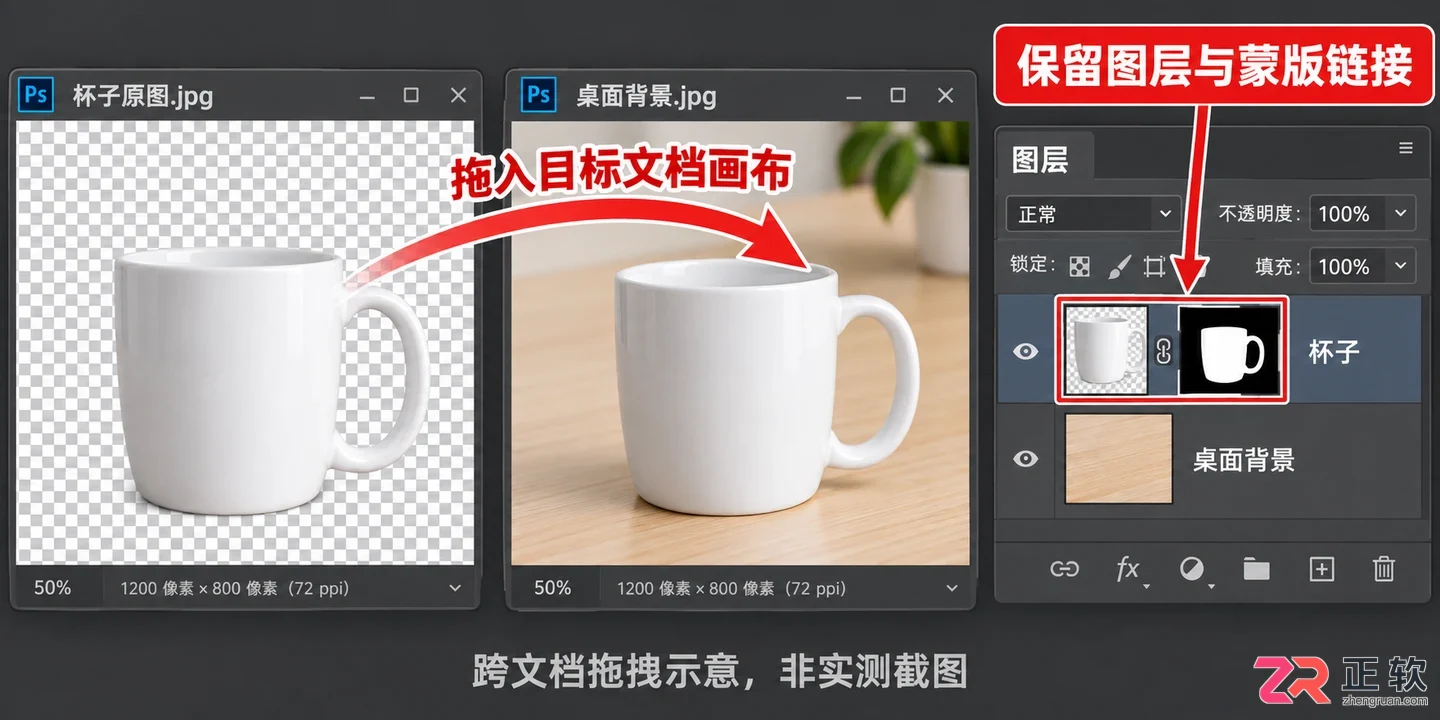Image resolution: width=1440 pixels, height=720 pixels.
Task: Hide the 杯子 layer
Action: click(1025, 351)
